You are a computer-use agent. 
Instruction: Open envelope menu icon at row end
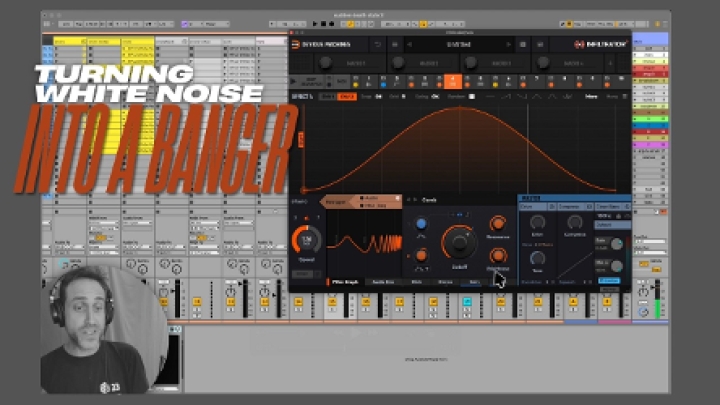(x=624, y=96)
